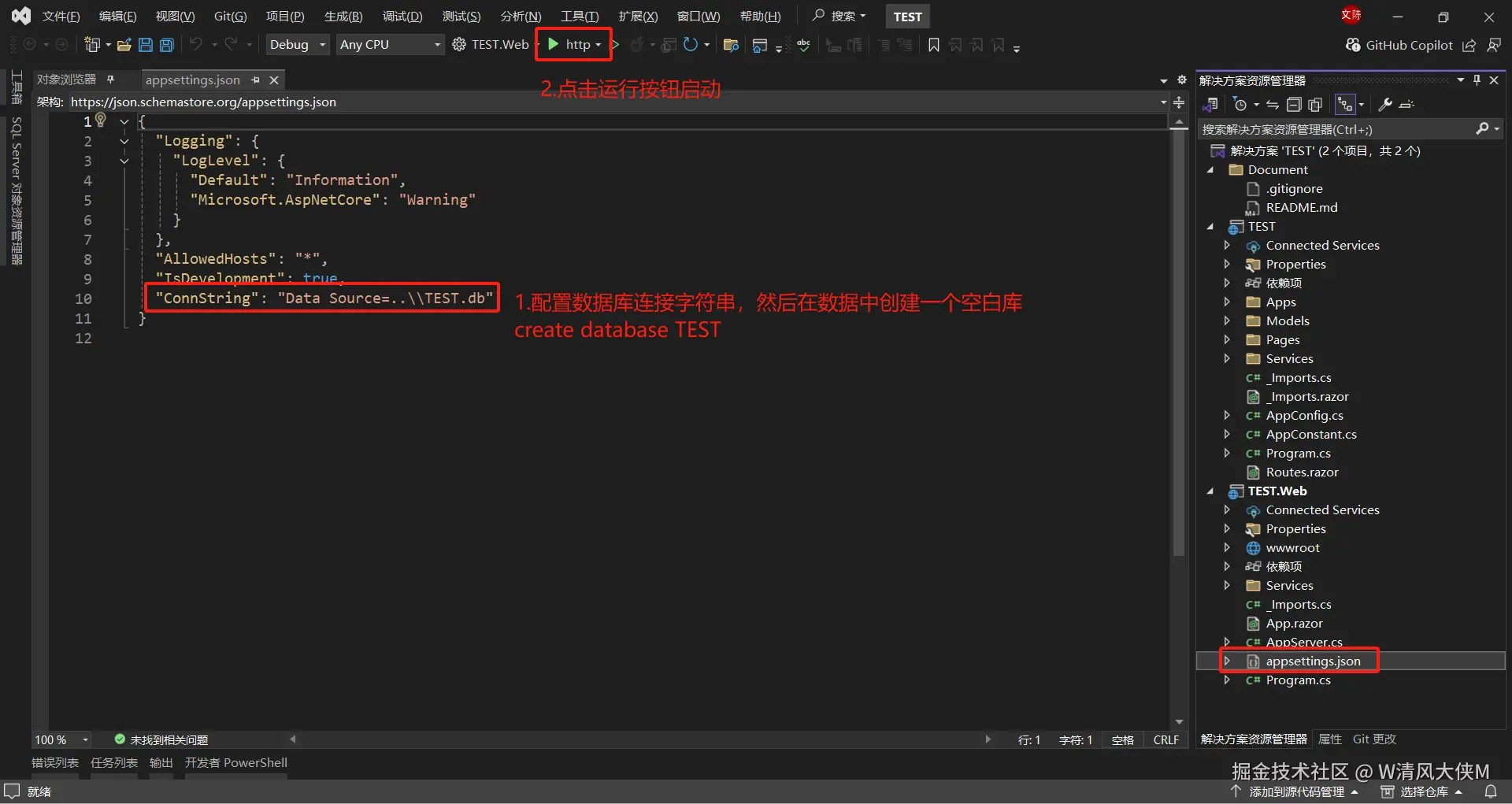Viewport: 1512px width, 804px height.
Task: Click the notification bell in status bar
Action: pos(1491,791)
